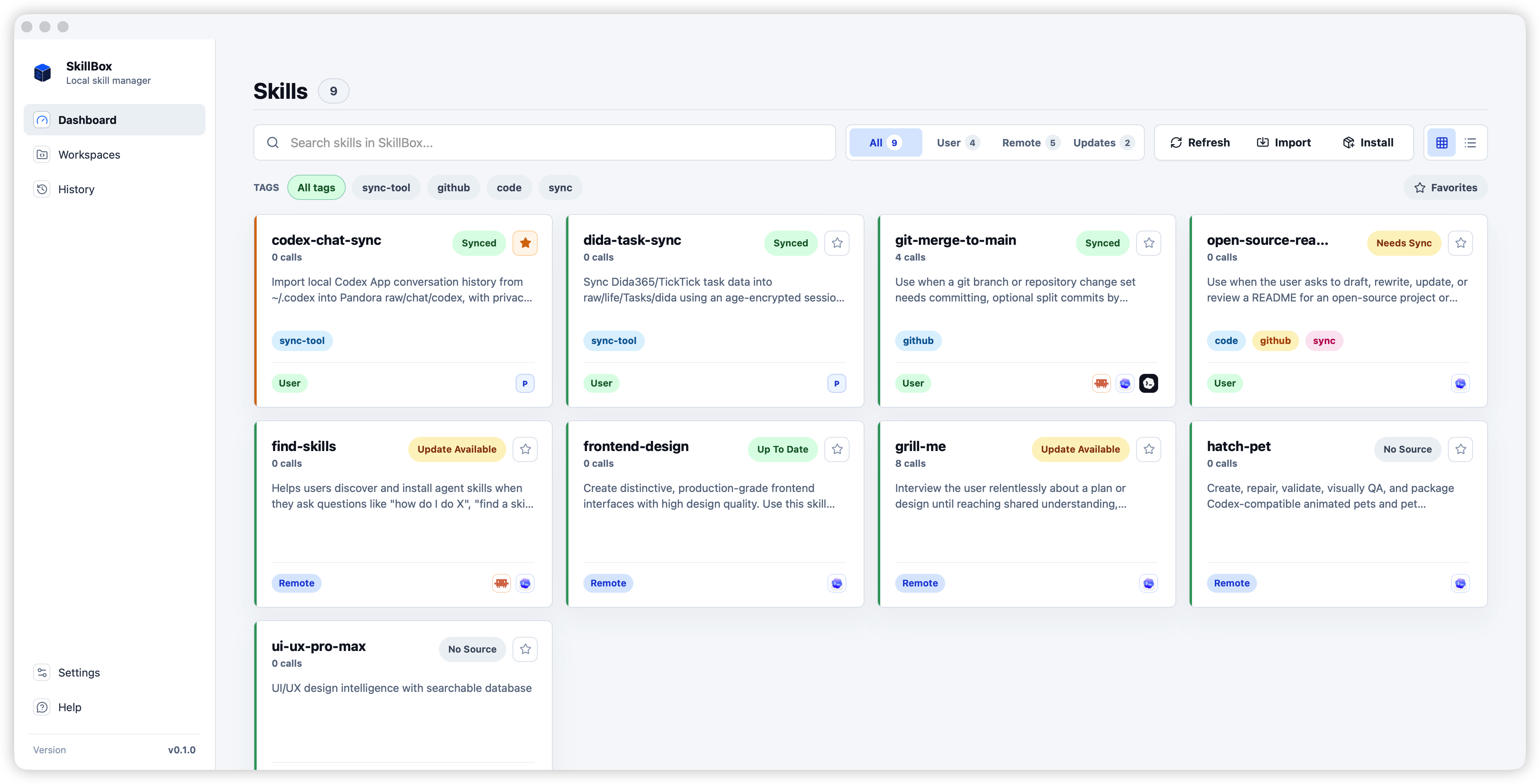
Task: Select the All 9 filter tab
Action: (885, 143)
